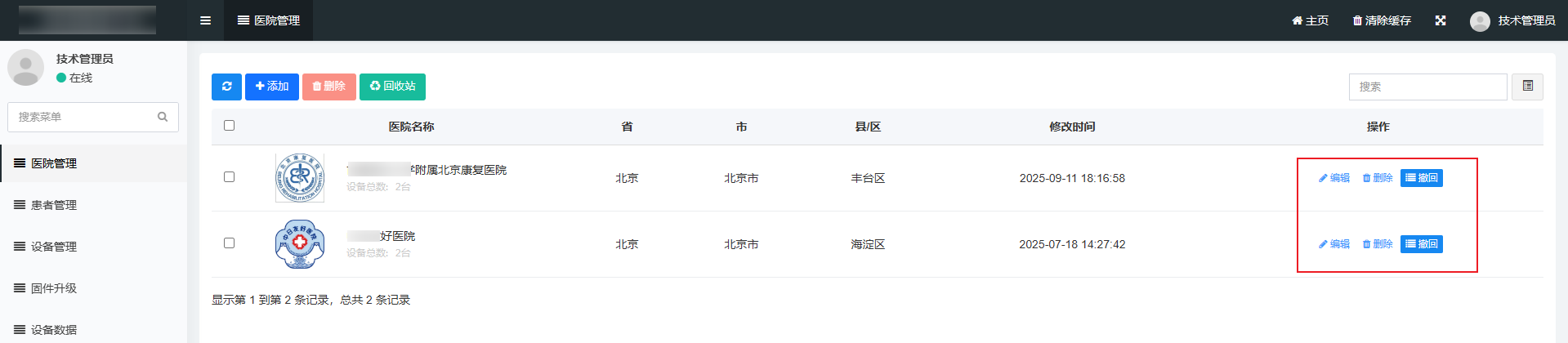Click the 好医院 logo thumbnail
Image resolution: width=1568 pixels, height=343 pixels.
pos(300,244)
